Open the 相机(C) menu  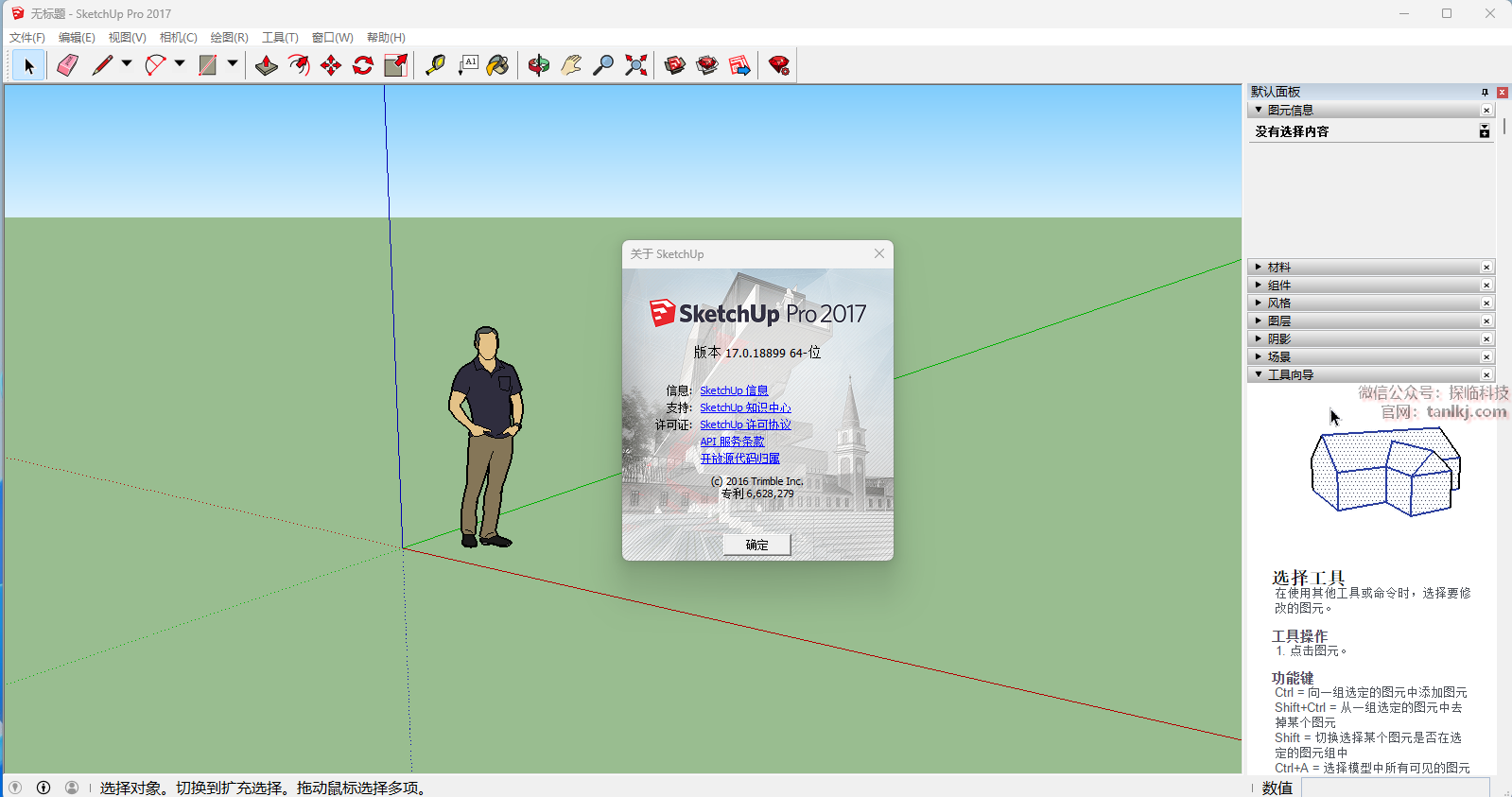[178, 38]
